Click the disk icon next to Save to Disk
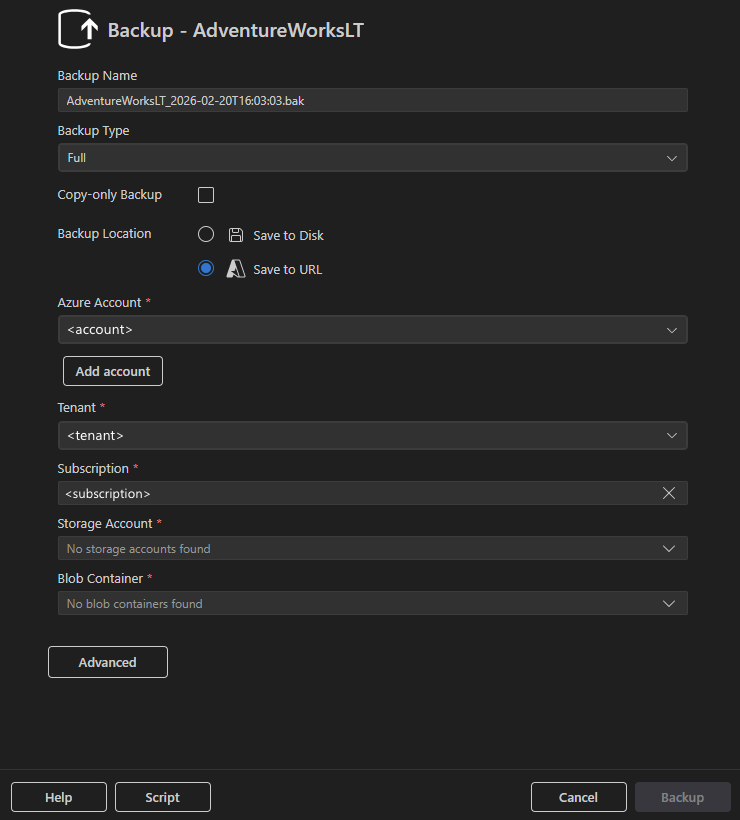The image size is (740, 820). (x=235, y=234)
